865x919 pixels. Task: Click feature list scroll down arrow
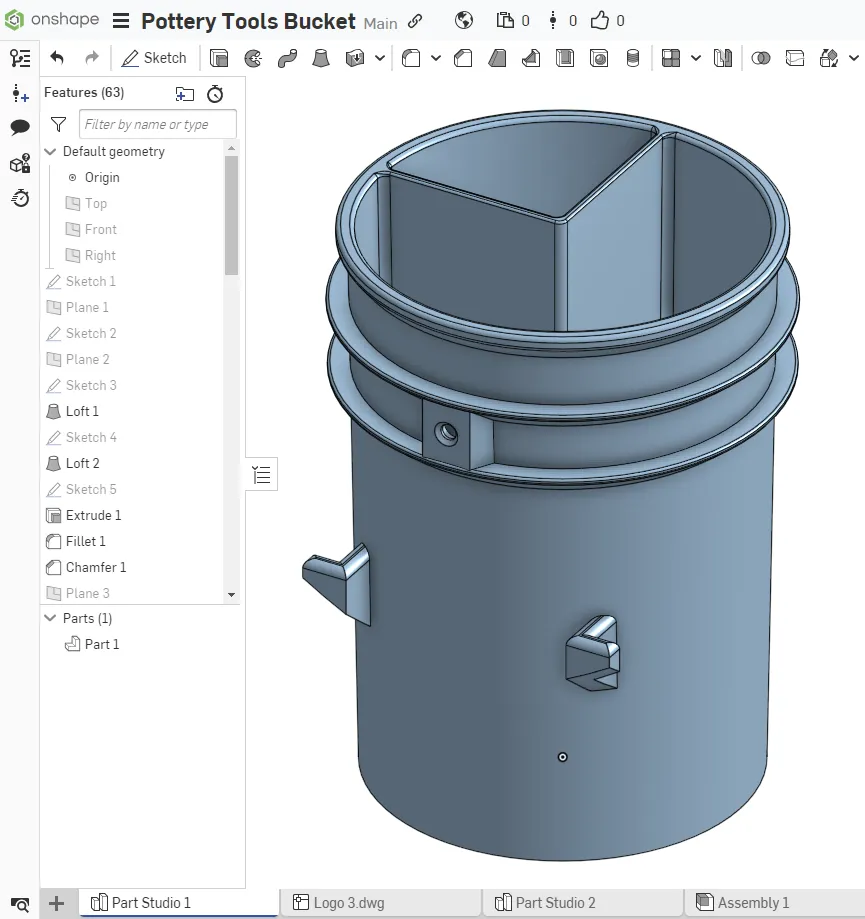click(x=231, y=595)
